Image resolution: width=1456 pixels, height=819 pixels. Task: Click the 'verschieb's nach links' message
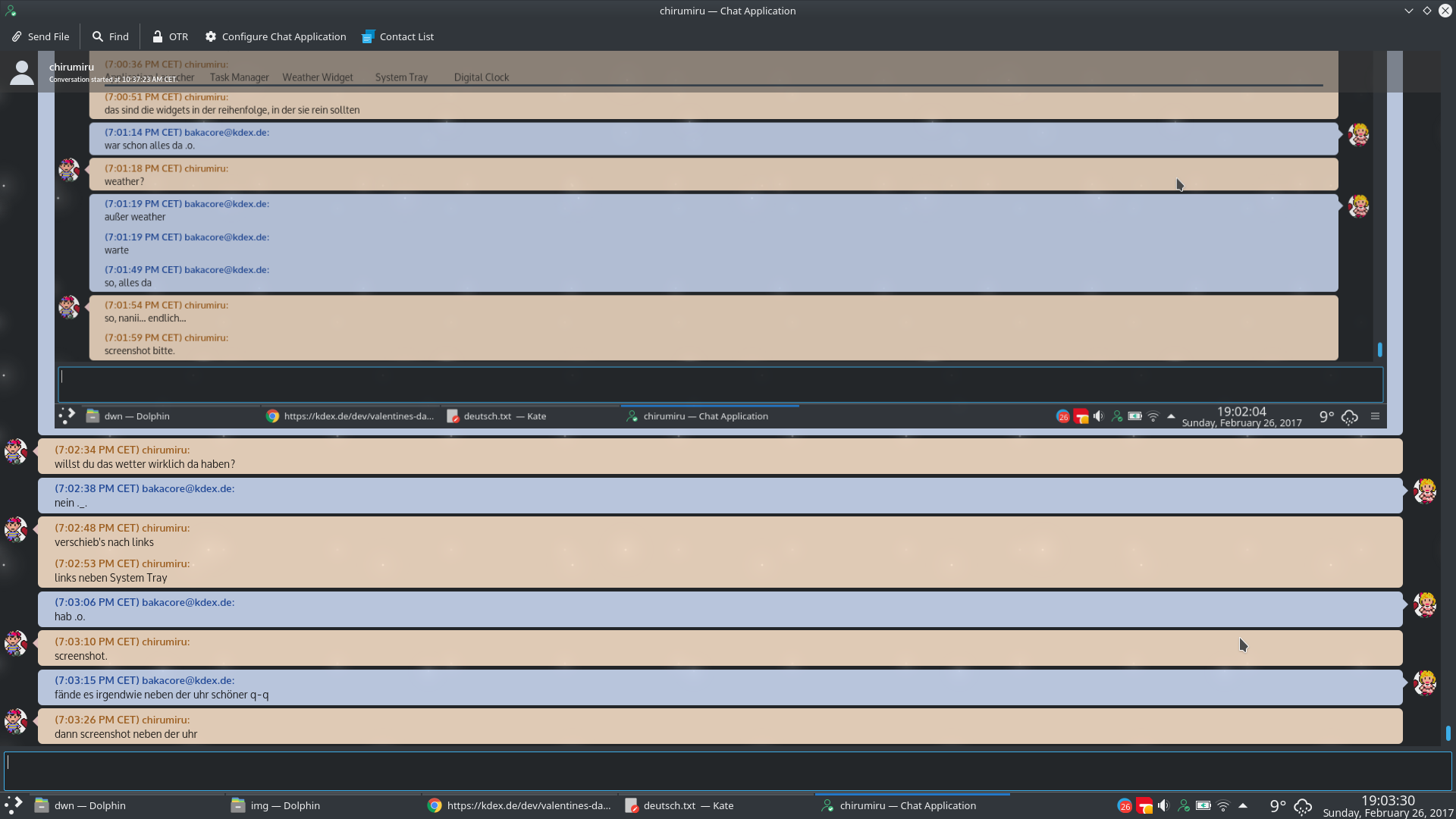coord(104,542)
